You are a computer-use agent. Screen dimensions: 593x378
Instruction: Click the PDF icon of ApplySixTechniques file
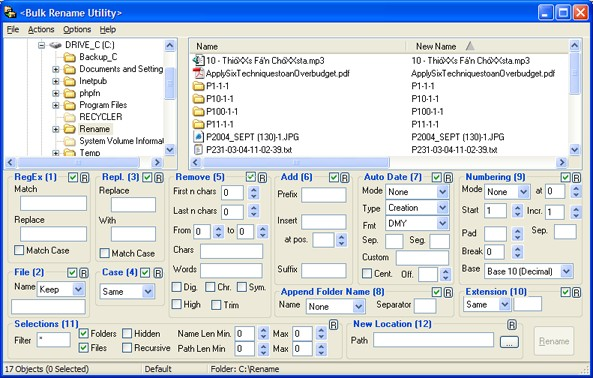198,73
